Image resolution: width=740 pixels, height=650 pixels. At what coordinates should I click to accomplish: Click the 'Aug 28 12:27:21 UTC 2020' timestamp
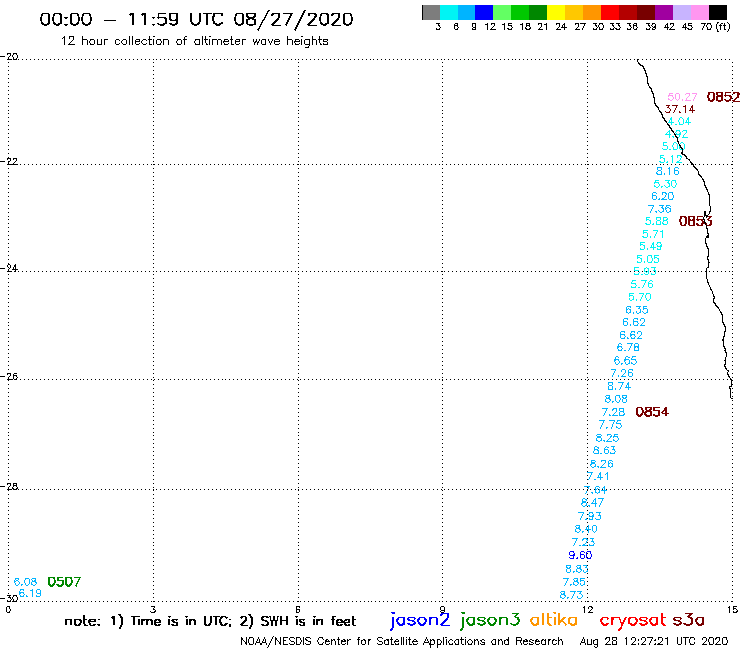(654, 641)
